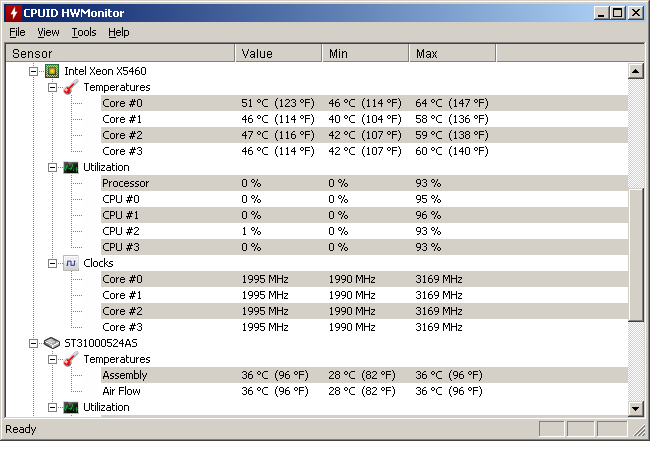Click the Value column header
658x450 pixels.
click(279, 53)
